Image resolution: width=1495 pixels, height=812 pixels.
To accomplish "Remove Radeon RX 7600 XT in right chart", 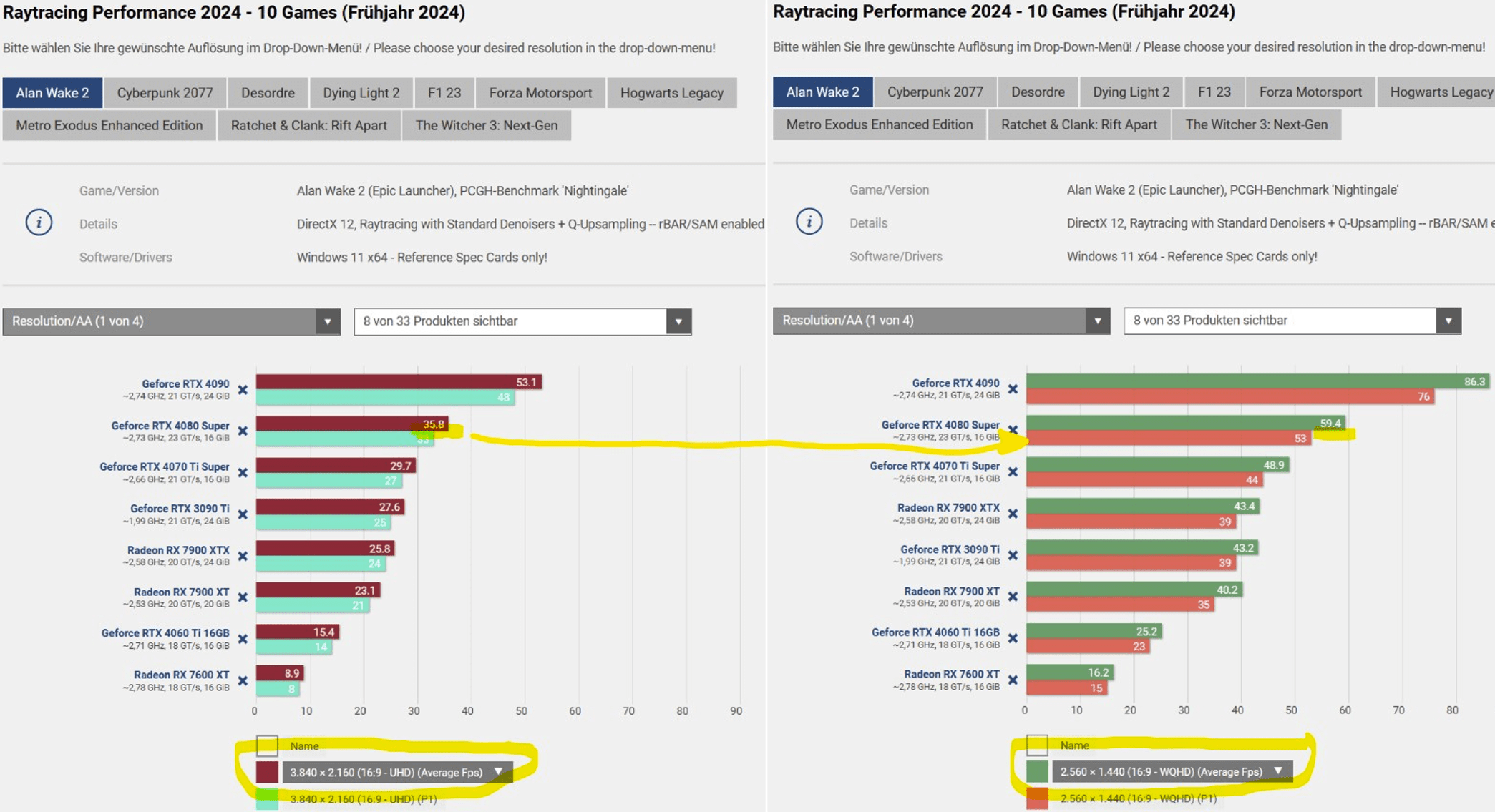I will point(1013,680).
